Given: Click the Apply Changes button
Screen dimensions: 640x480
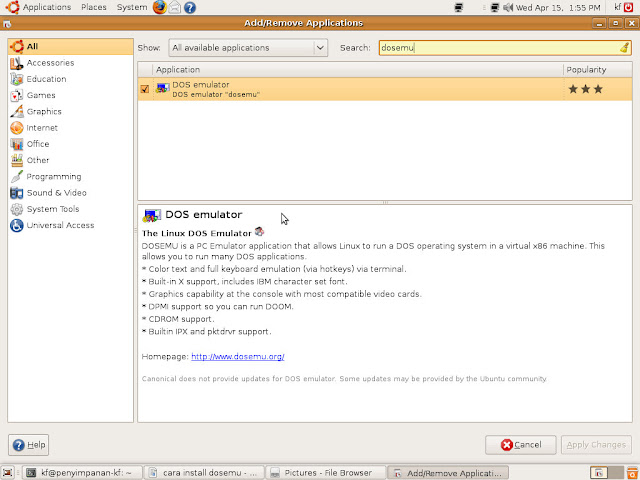Looking at the screenshot, I should click(596, 444).
